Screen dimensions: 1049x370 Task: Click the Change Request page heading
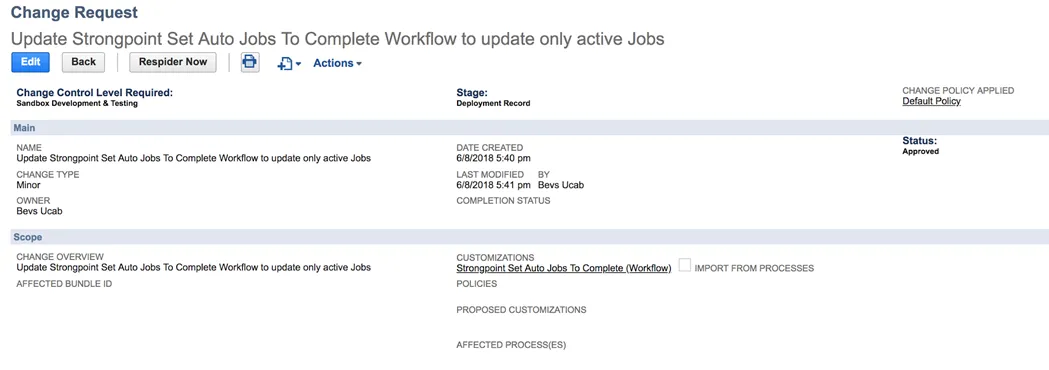coord(75,12)
